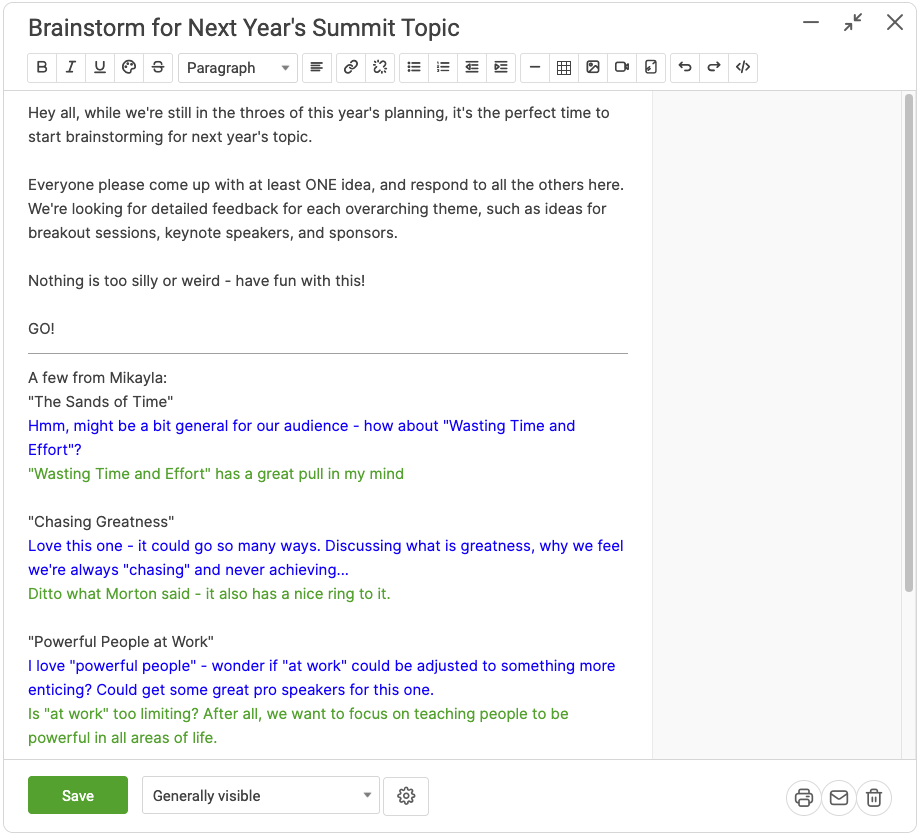Insert a numbered list
Screen dimensions: 918x835
[x=443, y=68]
